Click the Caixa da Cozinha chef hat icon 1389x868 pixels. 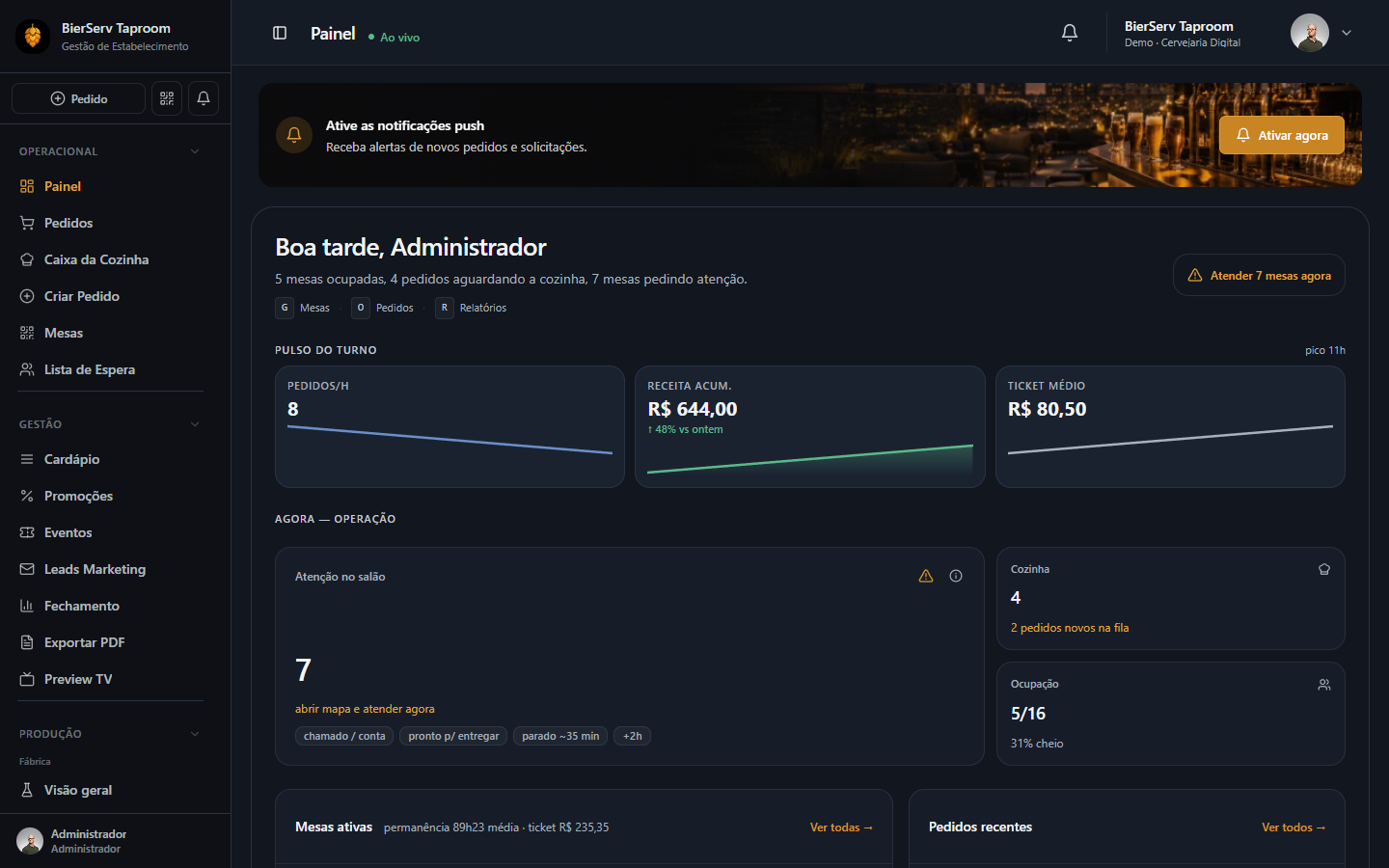pyautogui.click(x=27, y=259)
